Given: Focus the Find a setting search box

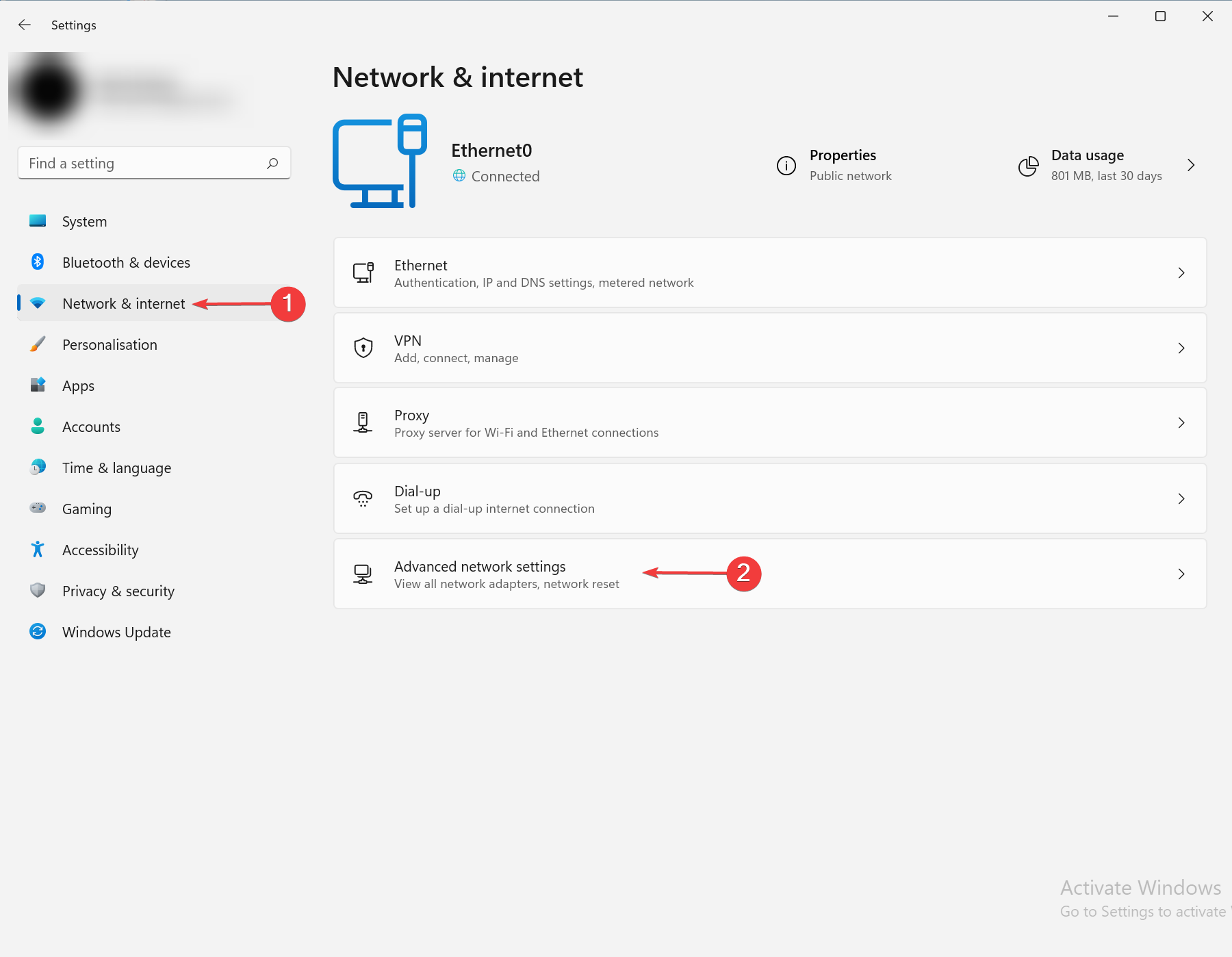Looking at the screenshot, I should [x=154, y=163].
